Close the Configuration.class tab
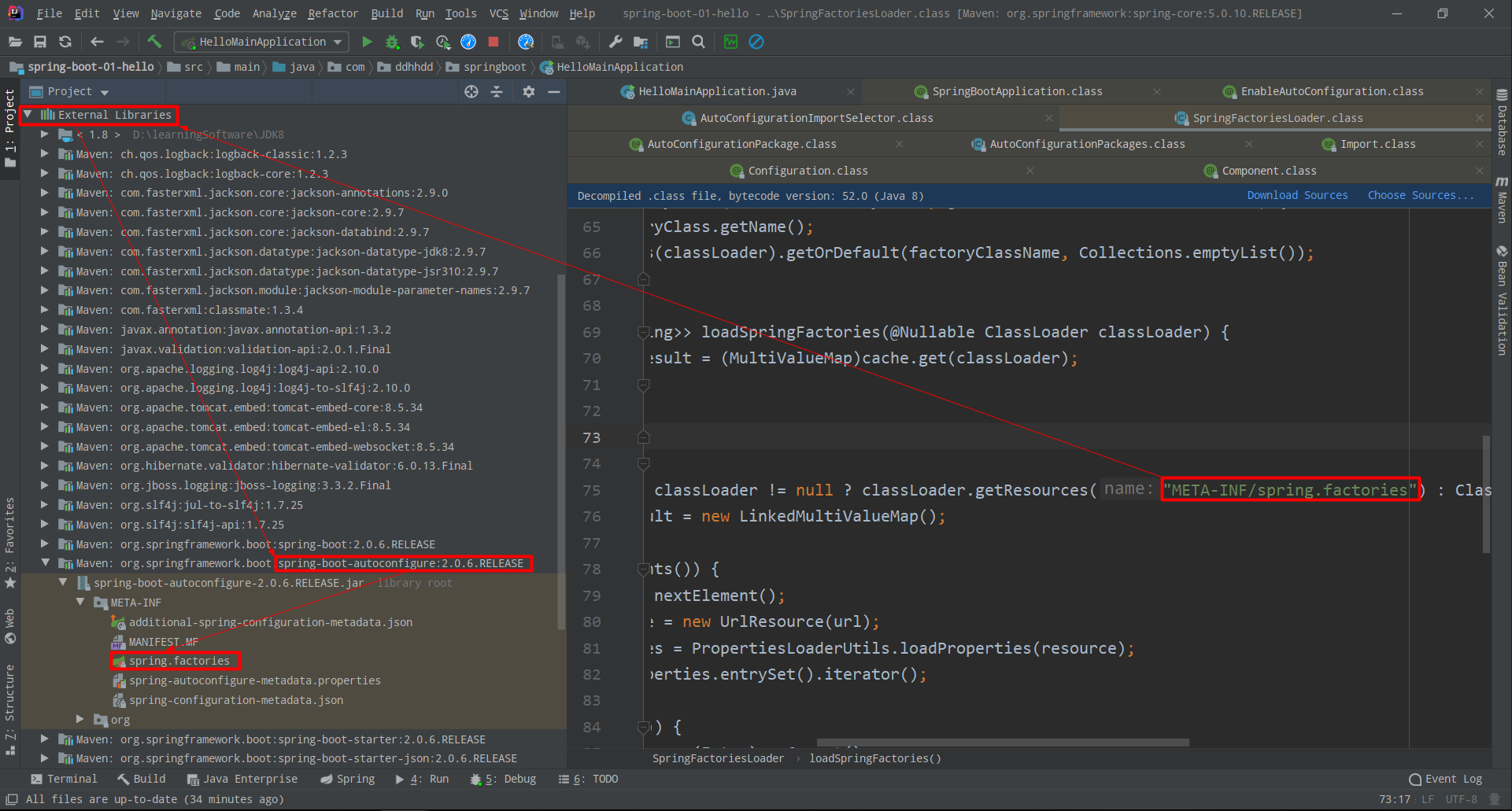 pos(1030,171)
